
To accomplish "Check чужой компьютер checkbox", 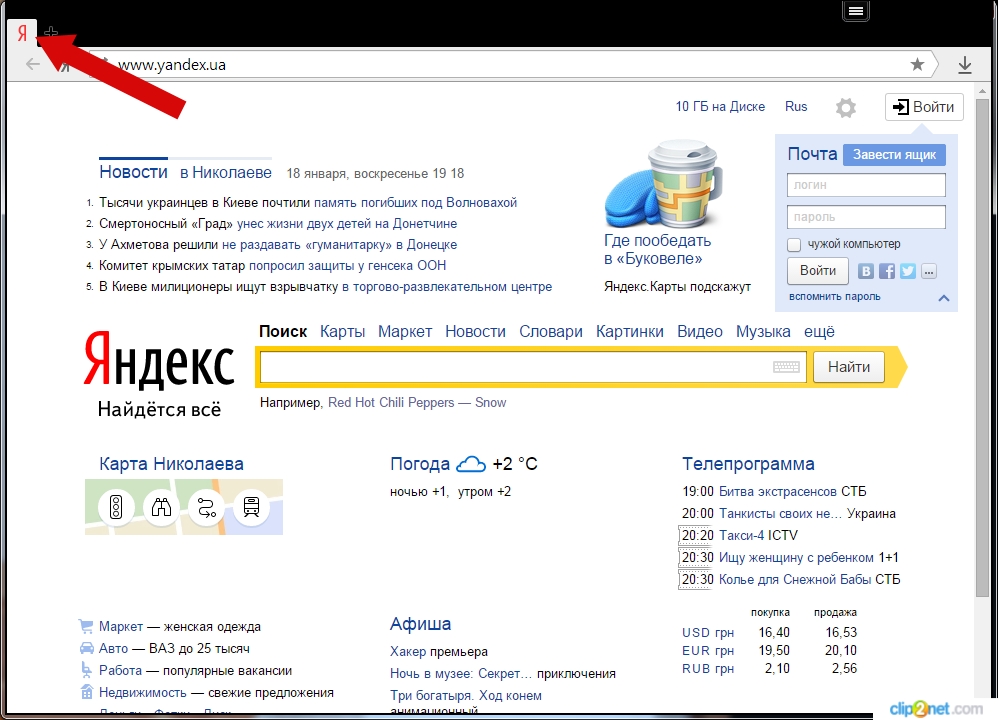I will (794, 244).
